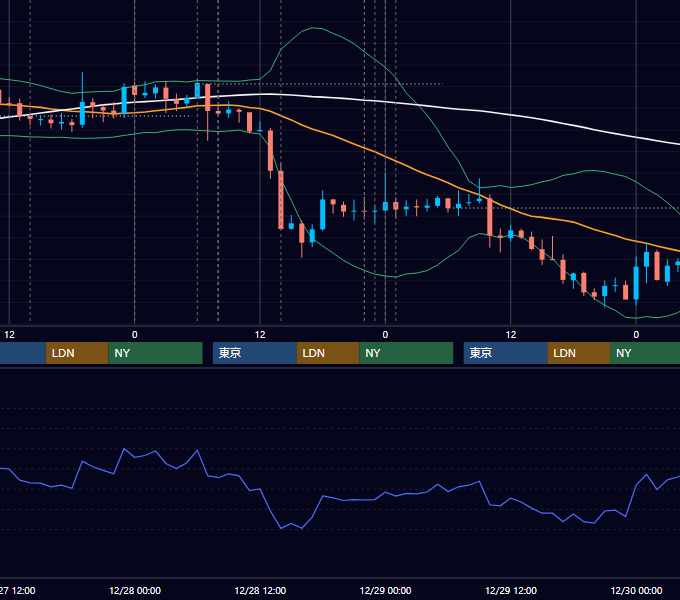Click the second 東京 session block

pyautogui.click(x=506, y=353)
